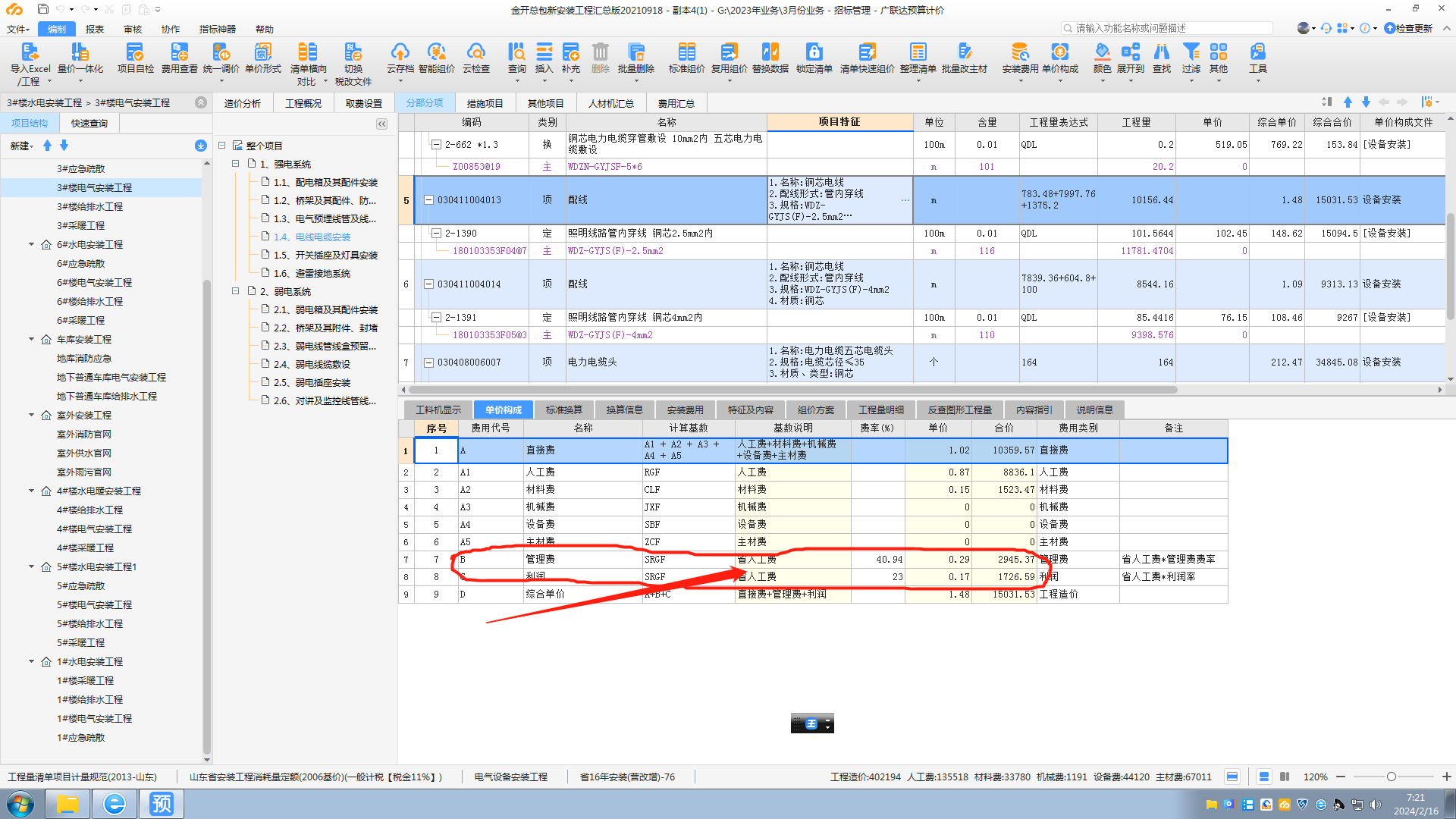Switch to 快速查询 tab
The width and height of the screenshot is (1456, 819).
(x=89, y=123)
